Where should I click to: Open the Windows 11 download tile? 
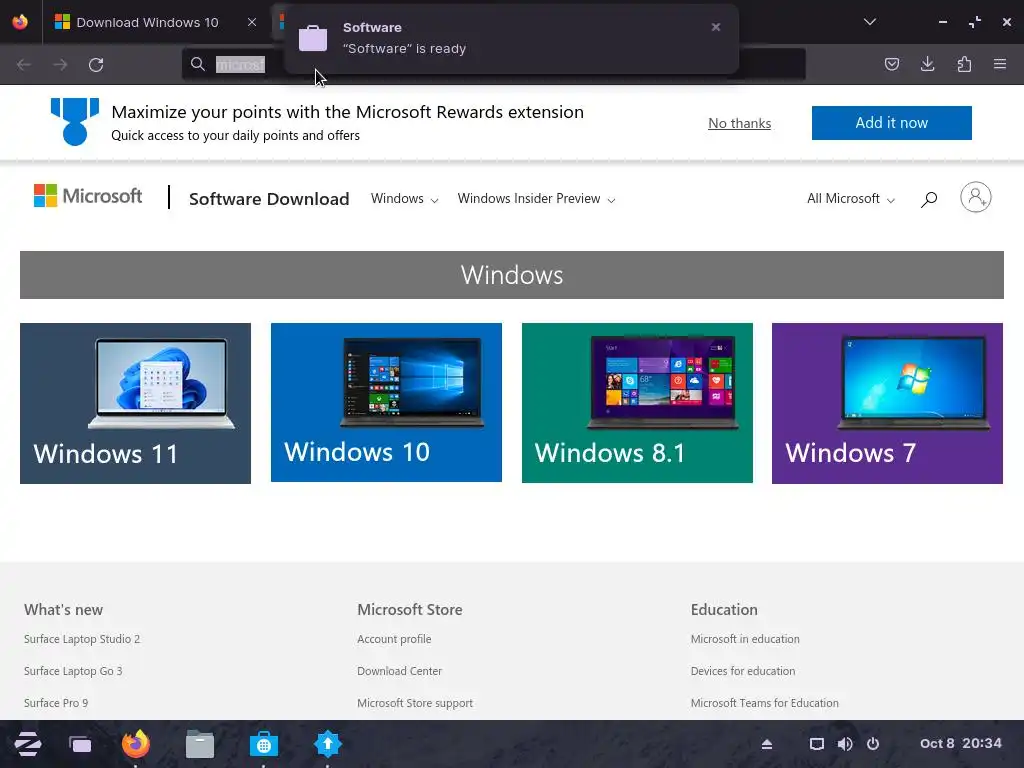coord(135,404)
